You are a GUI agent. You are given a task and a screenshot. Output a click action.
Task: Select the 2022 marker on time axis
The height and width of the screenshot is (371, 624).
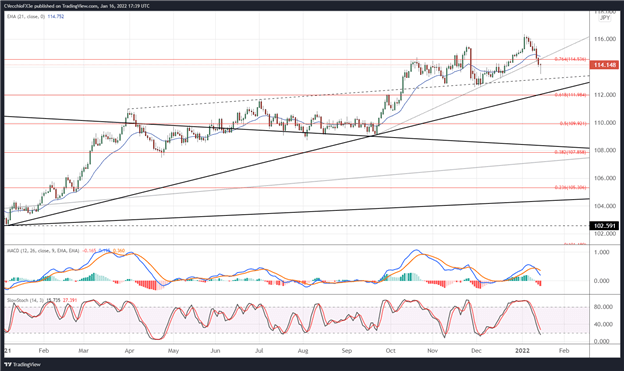522,351
